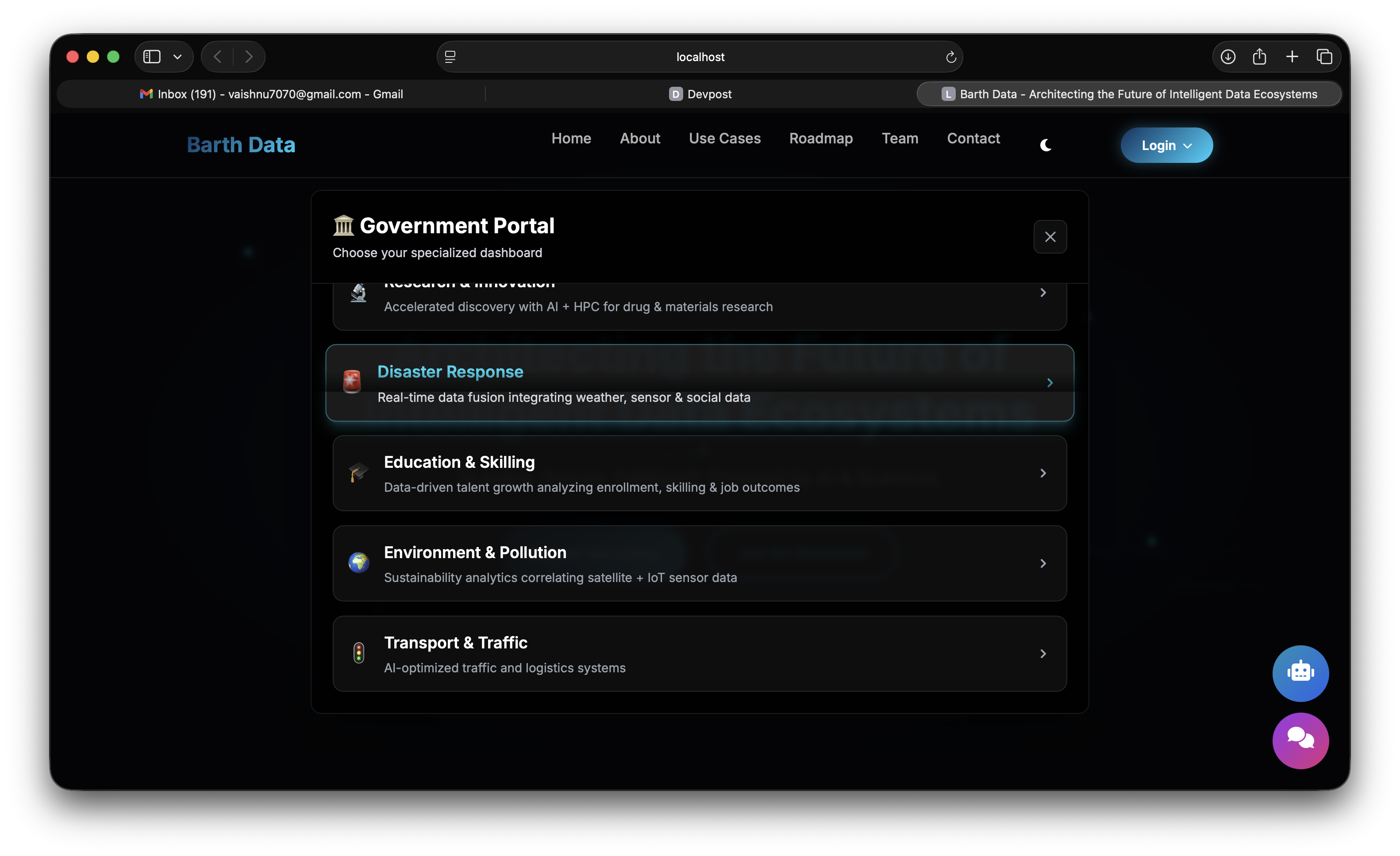The height and width of the screenshot is (856, 1400).
Task: Toggle the Safari sidebar
Action: click(152, 57)
